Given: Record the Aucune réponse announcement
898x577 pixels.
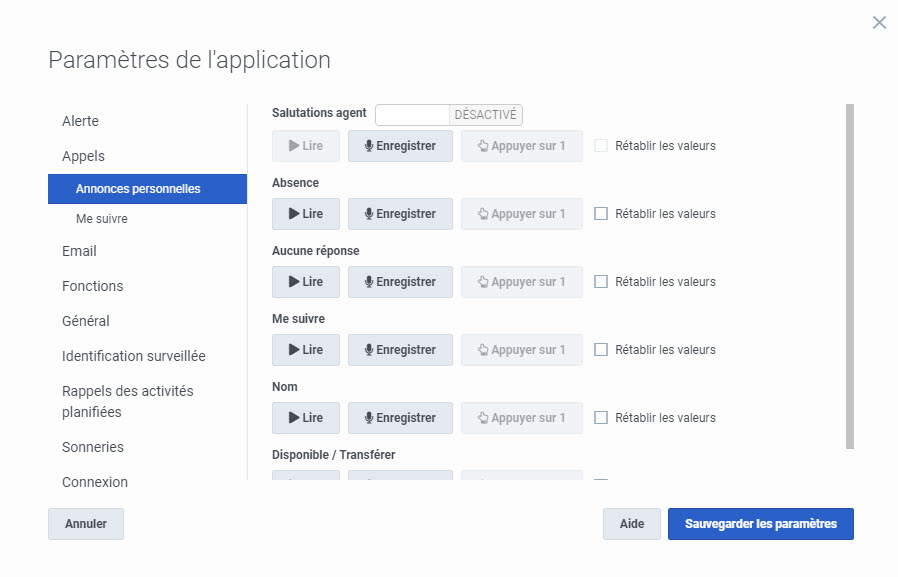Looking at the screenshot, I should (400, 282).
